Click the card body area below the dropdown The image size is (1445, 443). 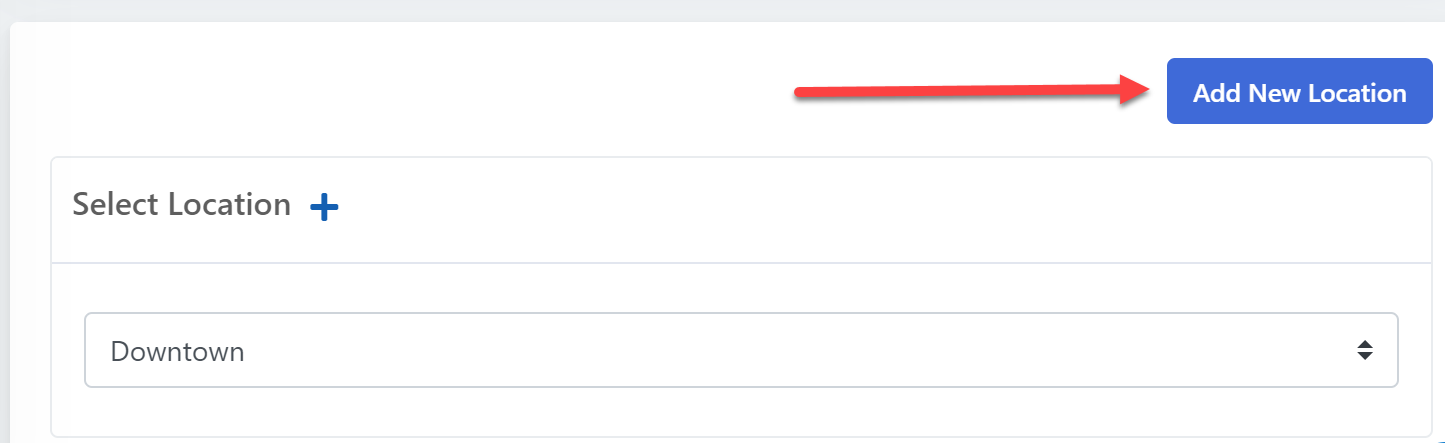pos(740,413)
